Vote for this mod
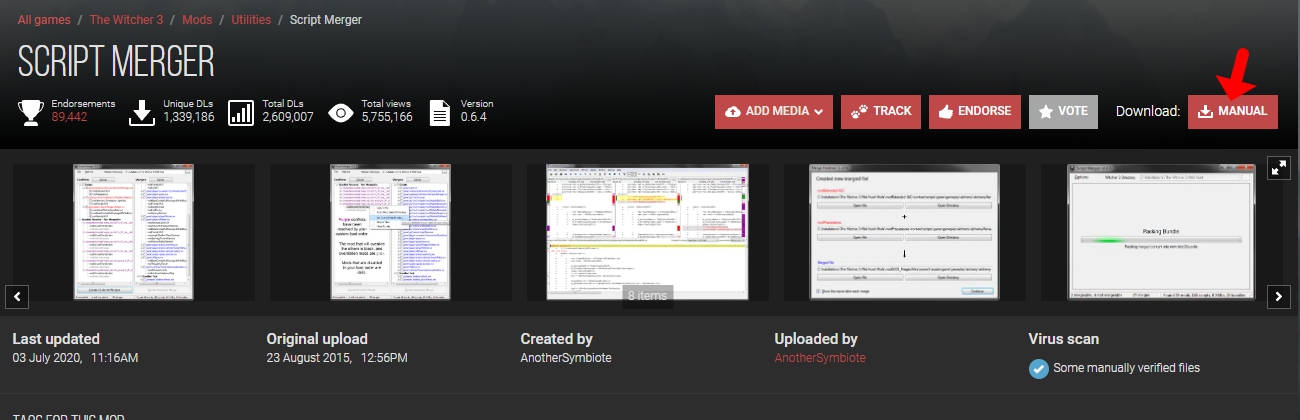The width and height of the screenshot is (1300, 420). [1064, 112]
